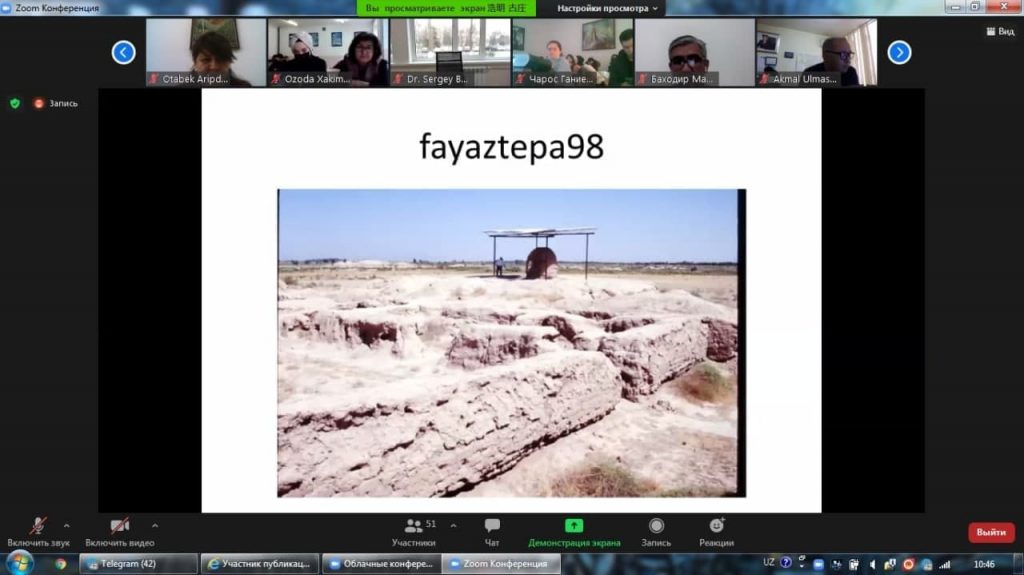Click the green encryption shield icon
1024x575 pixels.
click(x=14, y=103)
